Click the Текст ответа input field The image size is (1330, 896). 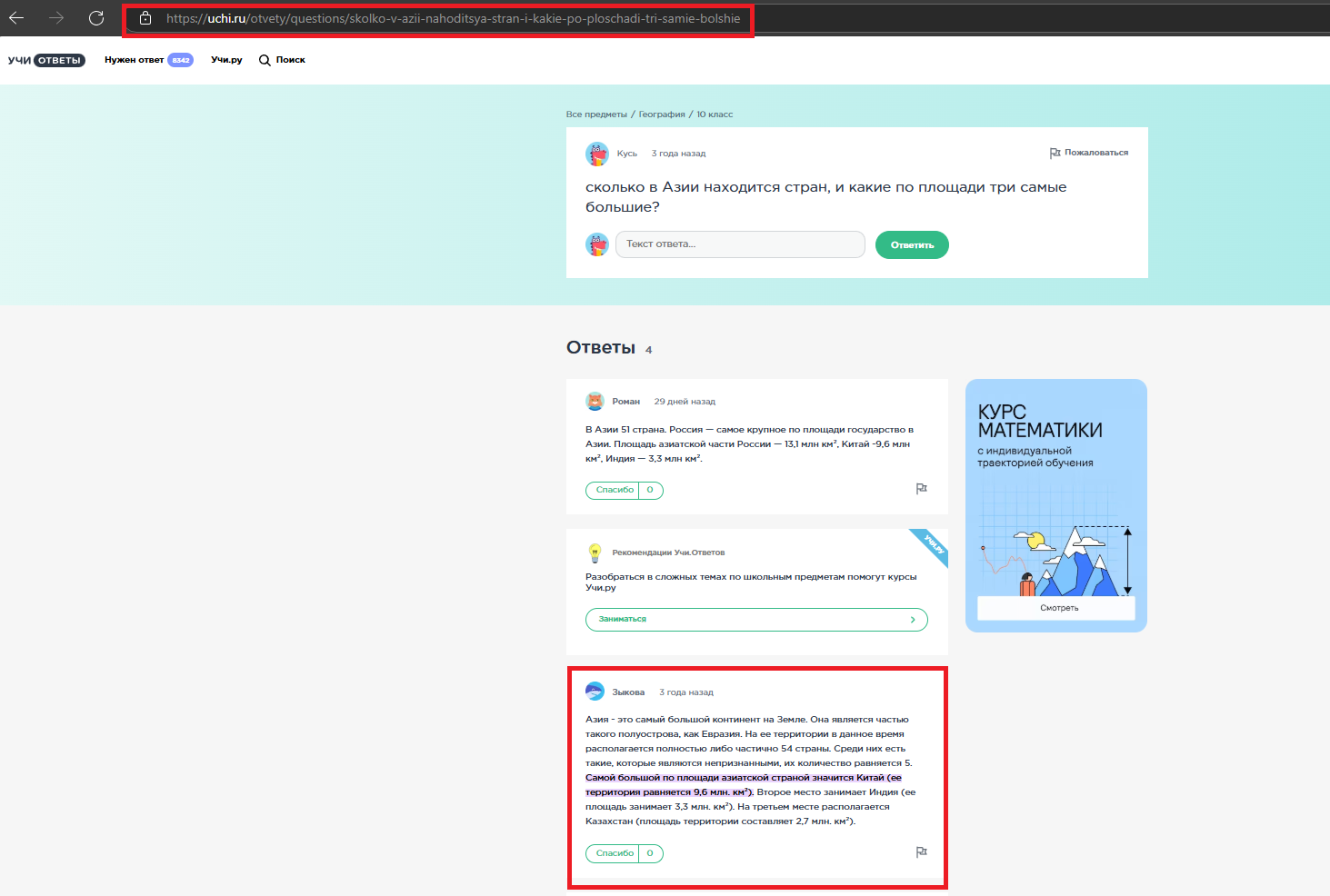pos(740,244)
